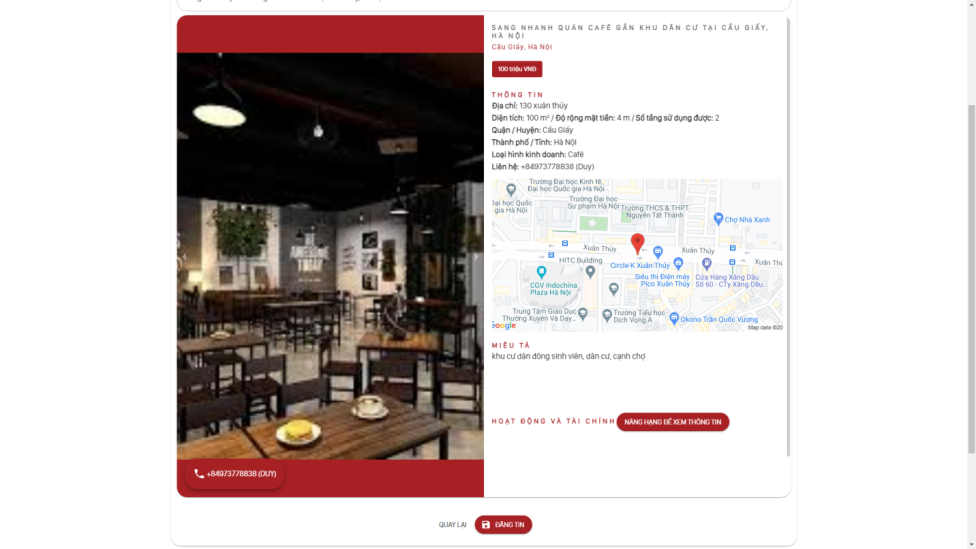Click the Trường Tiểu học Dịch Vọng A marker
The width and height of the screenshot is (976, 549).
(x=607, y=316)
